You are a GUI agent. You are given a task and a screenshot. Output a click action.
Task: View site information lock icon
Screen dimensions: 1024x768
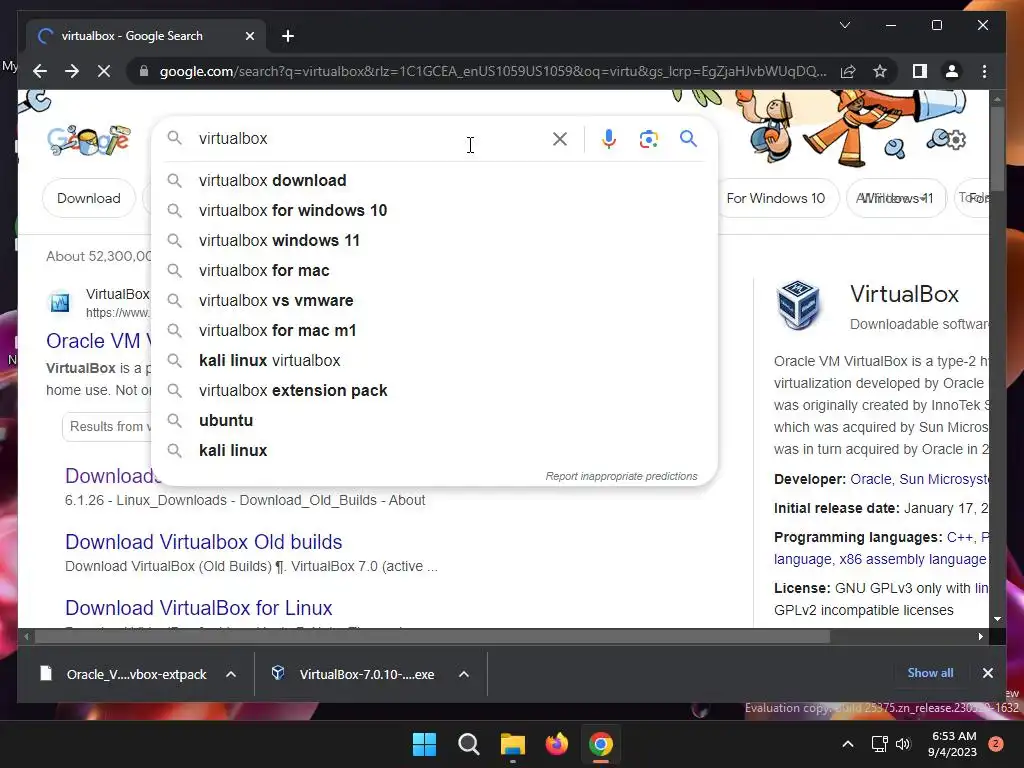pos(144,71)
